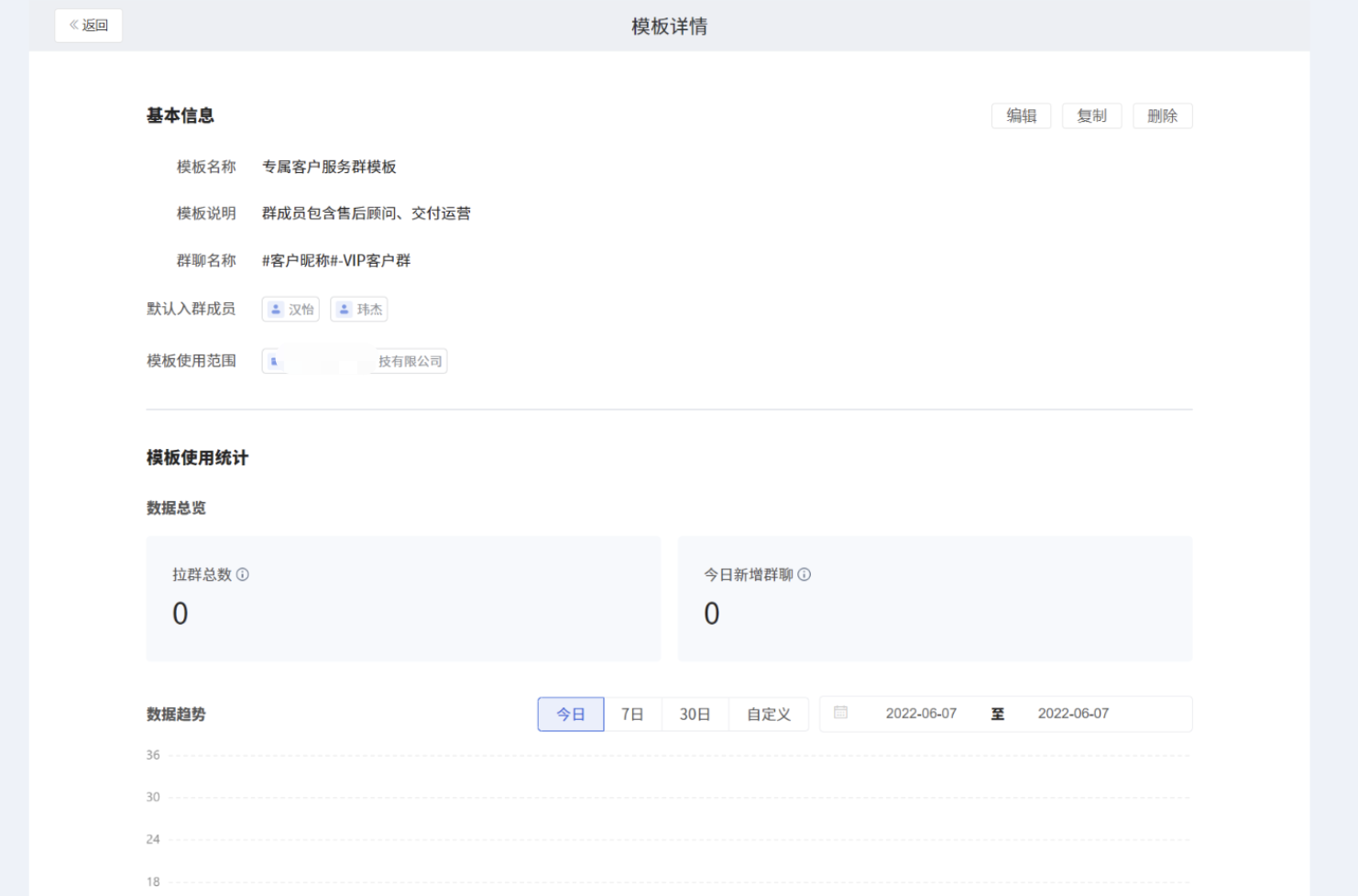Click the 默认入群成员 label

(x=192, y=309)
